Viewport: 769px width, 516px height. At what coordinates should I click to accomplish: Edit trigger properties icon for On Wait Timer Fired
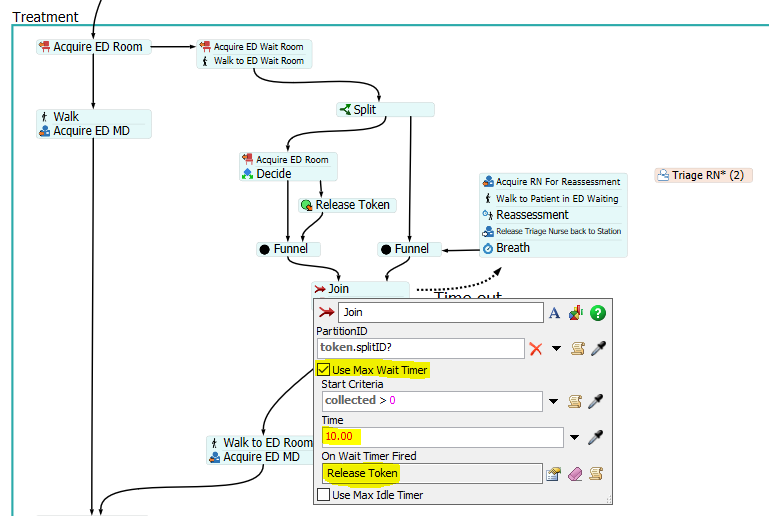pos(553,474)
